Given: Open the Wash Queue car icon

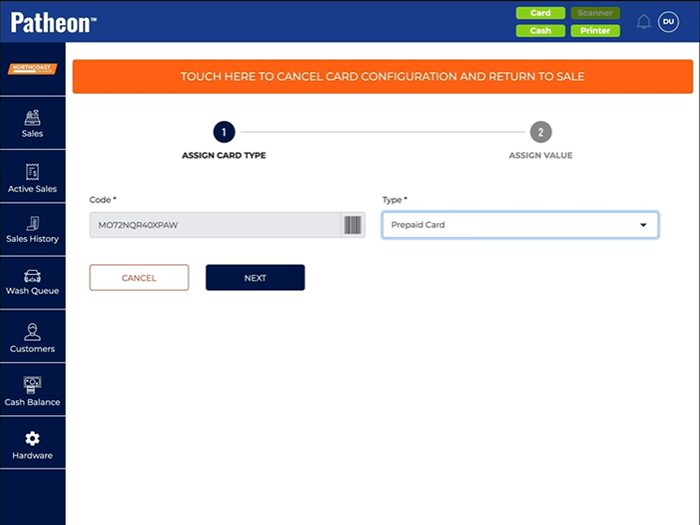Looking at the screenshot, I should click(32, 275).
